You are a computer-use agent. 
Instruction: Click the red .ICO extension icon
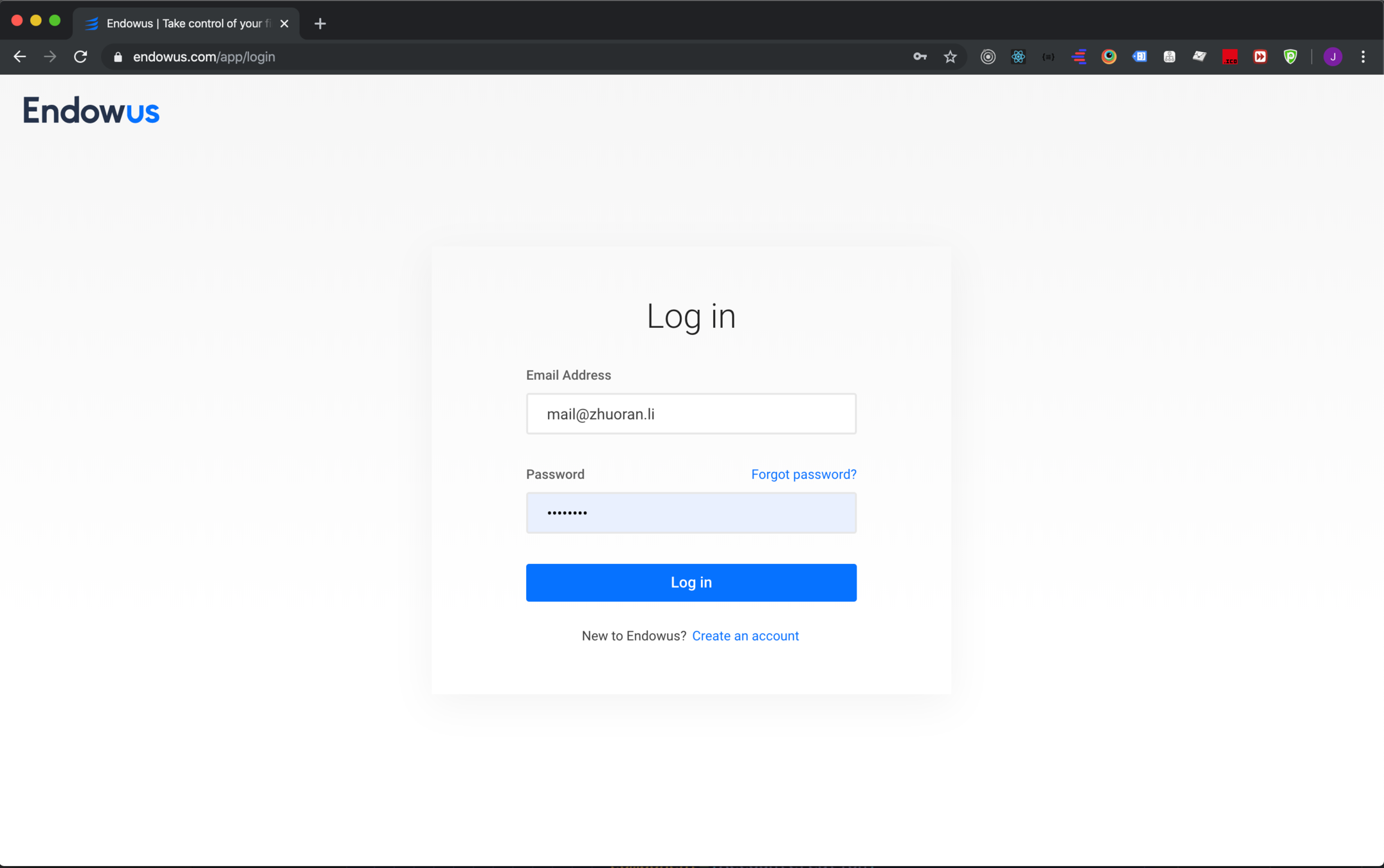coord(1230,57)
